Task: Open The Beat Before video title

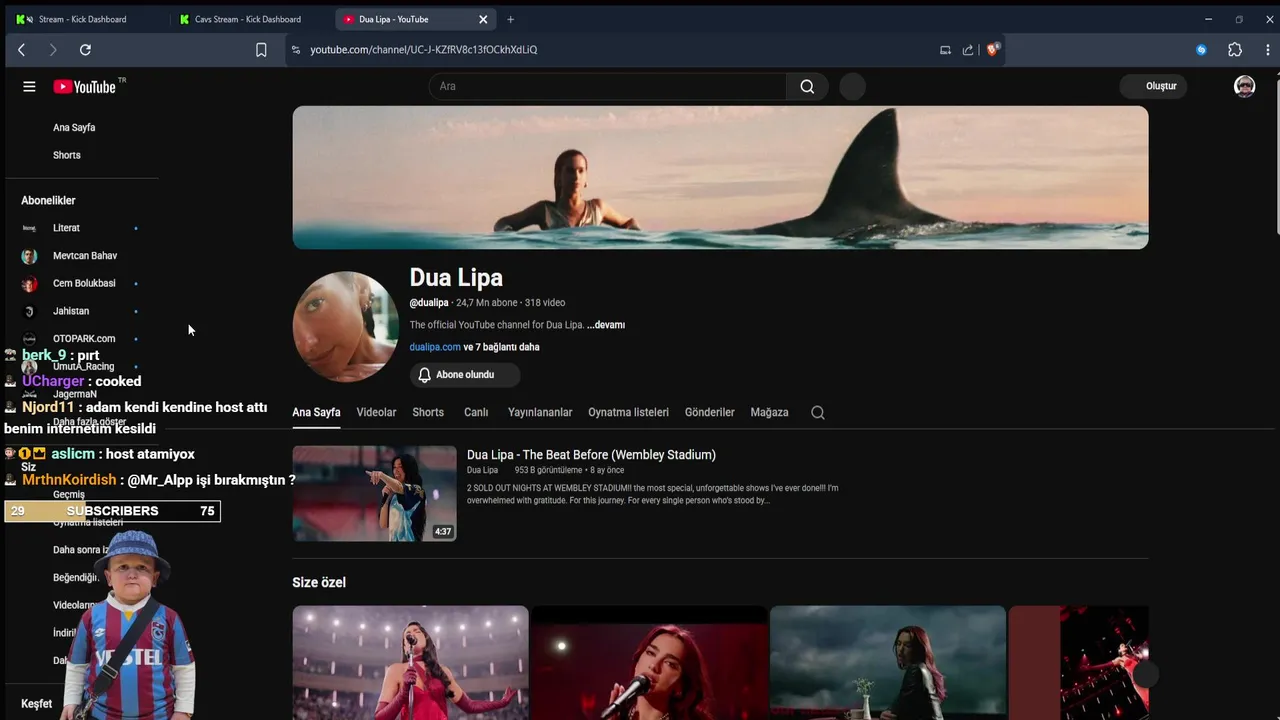Action: coord(591,455)
